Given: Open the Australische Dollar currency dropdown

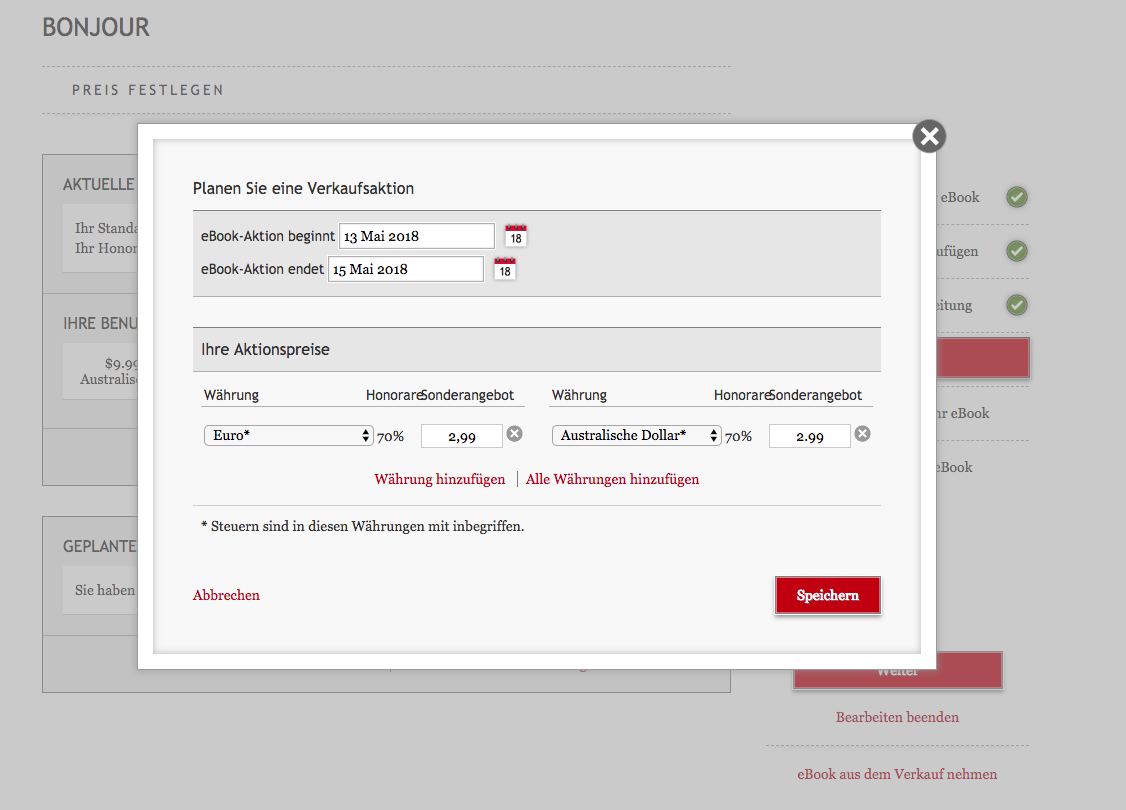Looking at the screenshot, I should pos(636,436).
